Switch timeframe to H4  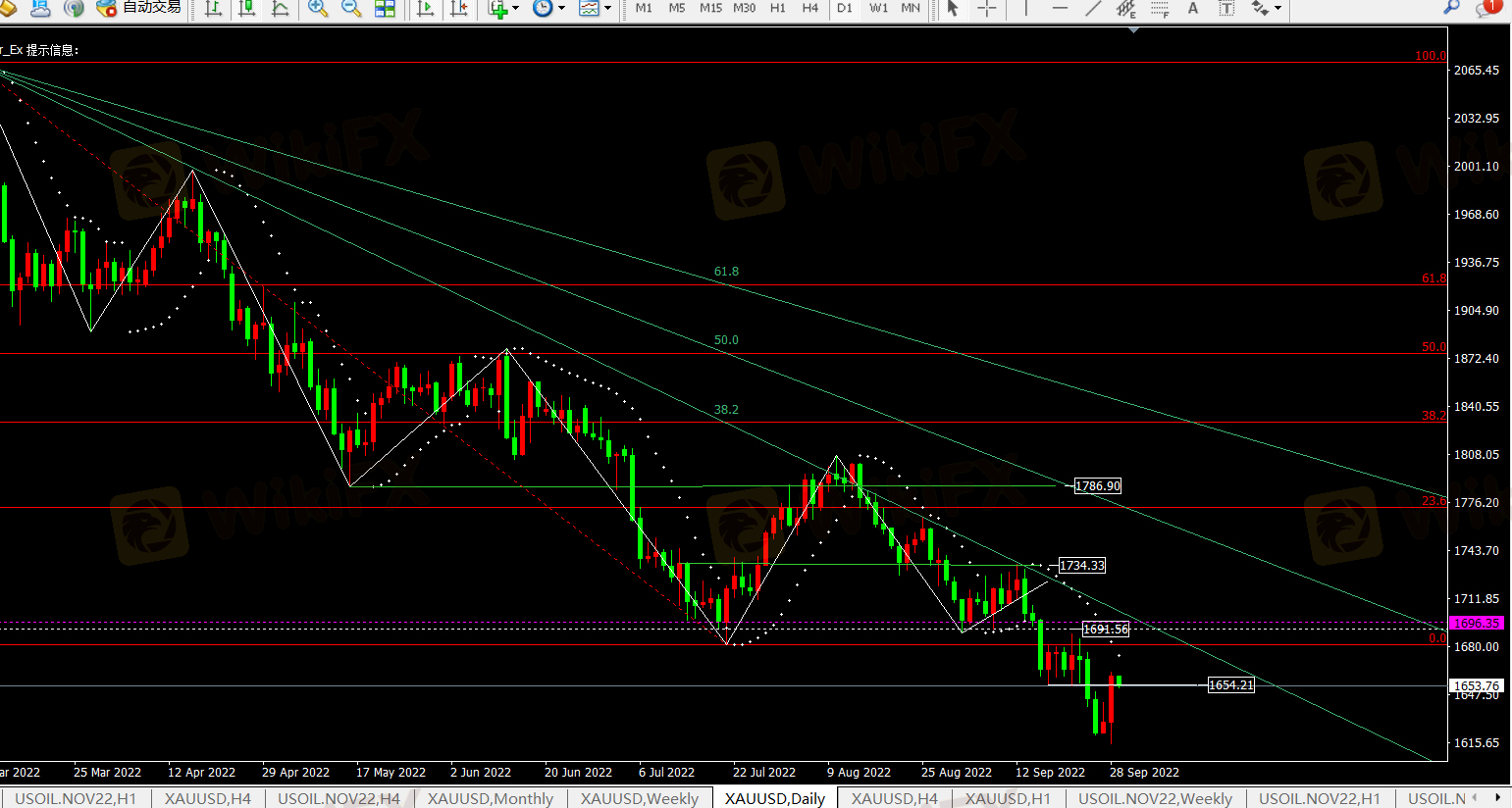809,8
